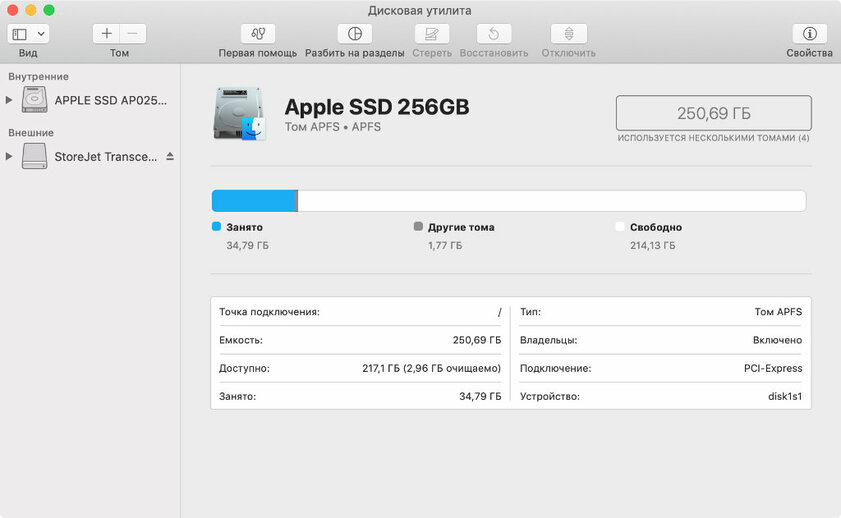This screenshot has width=841, height=518.
Task: Click the large Apple SSD drive icon
Action: tap(238, 113)
